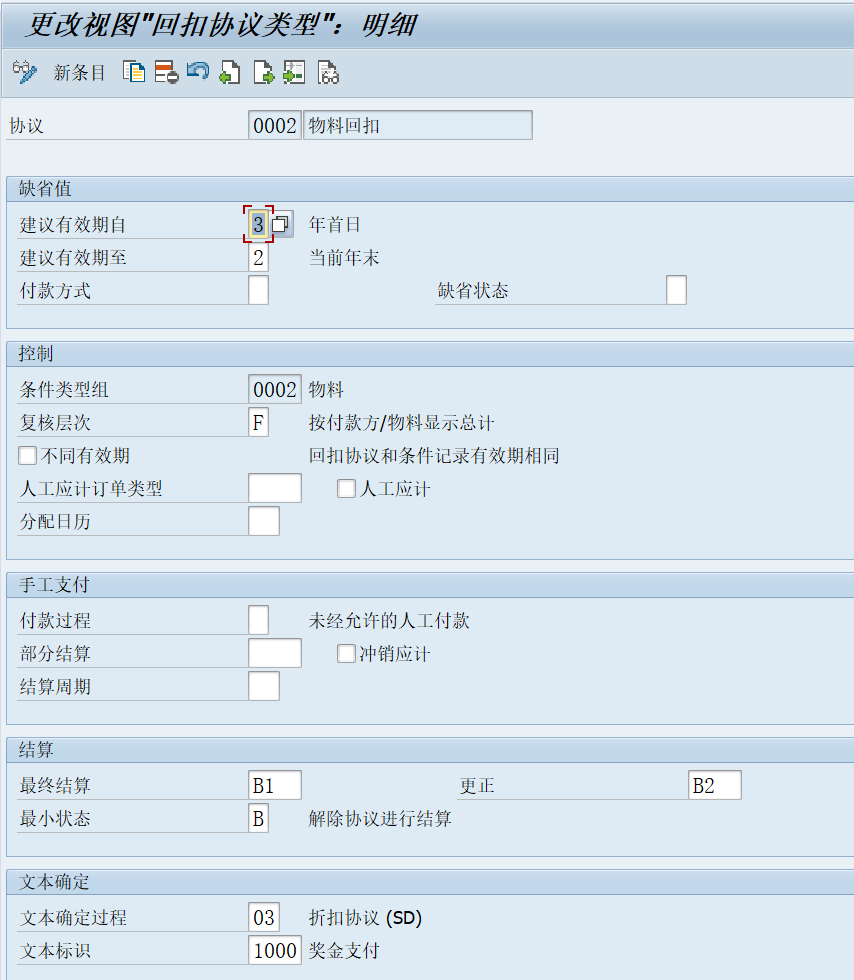Click the 文本标识 field containing 1000

[275, 950]
